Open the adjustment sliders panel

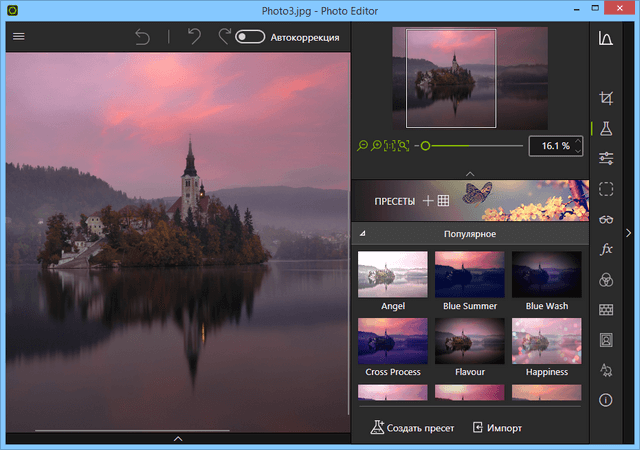pyautogui.click(x=605, y=158)
